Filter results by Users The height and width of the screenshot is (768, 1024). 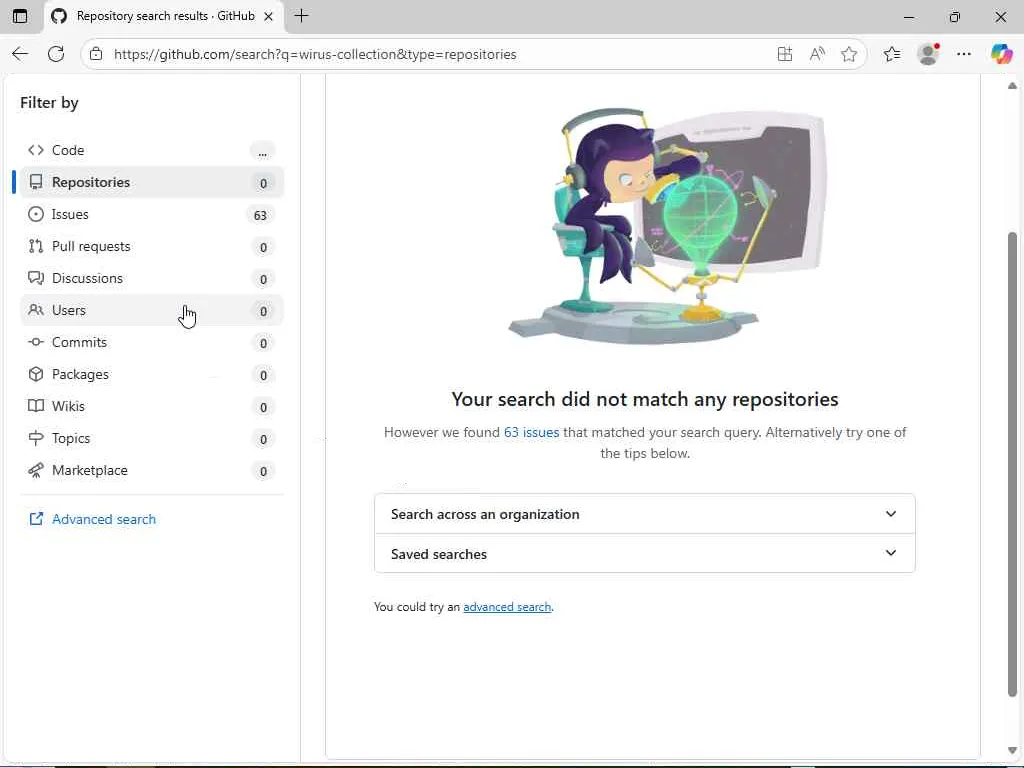(x=69, y=310)
